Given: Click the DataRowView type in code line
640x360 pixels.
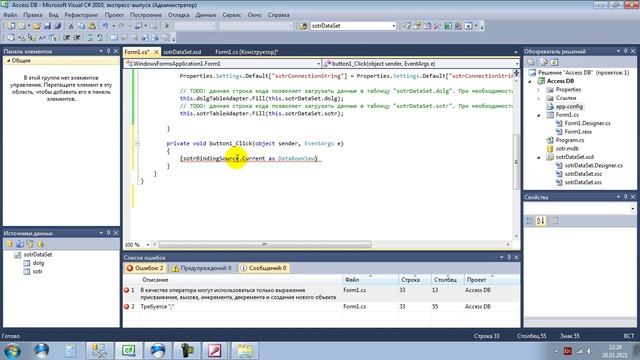Looking at the screenshot, I should click(297, 158).
